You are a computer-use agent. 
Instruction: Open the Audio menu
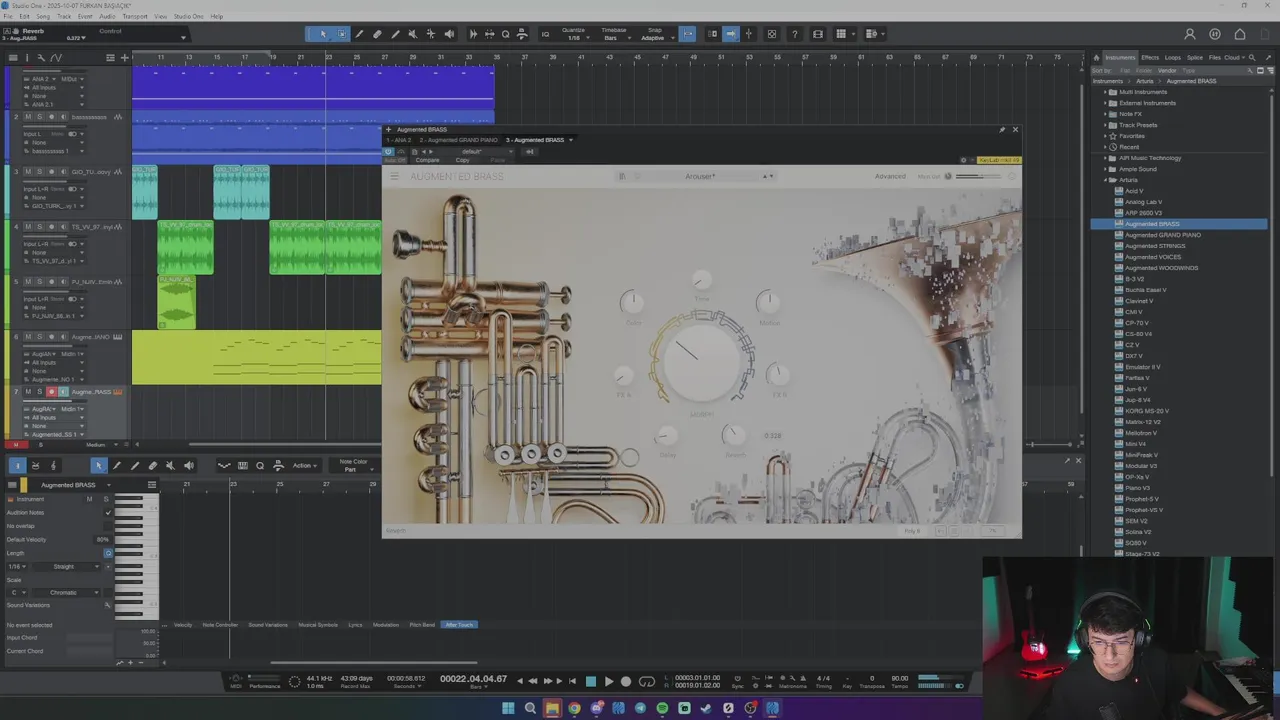107,16
